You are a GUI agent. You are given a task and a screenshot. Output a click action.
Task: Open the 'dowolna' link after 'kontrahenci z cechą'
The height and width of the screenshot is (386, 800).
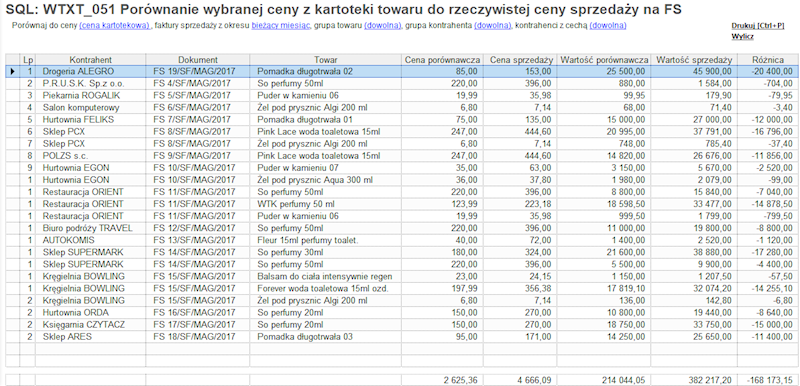click(608, 25)
